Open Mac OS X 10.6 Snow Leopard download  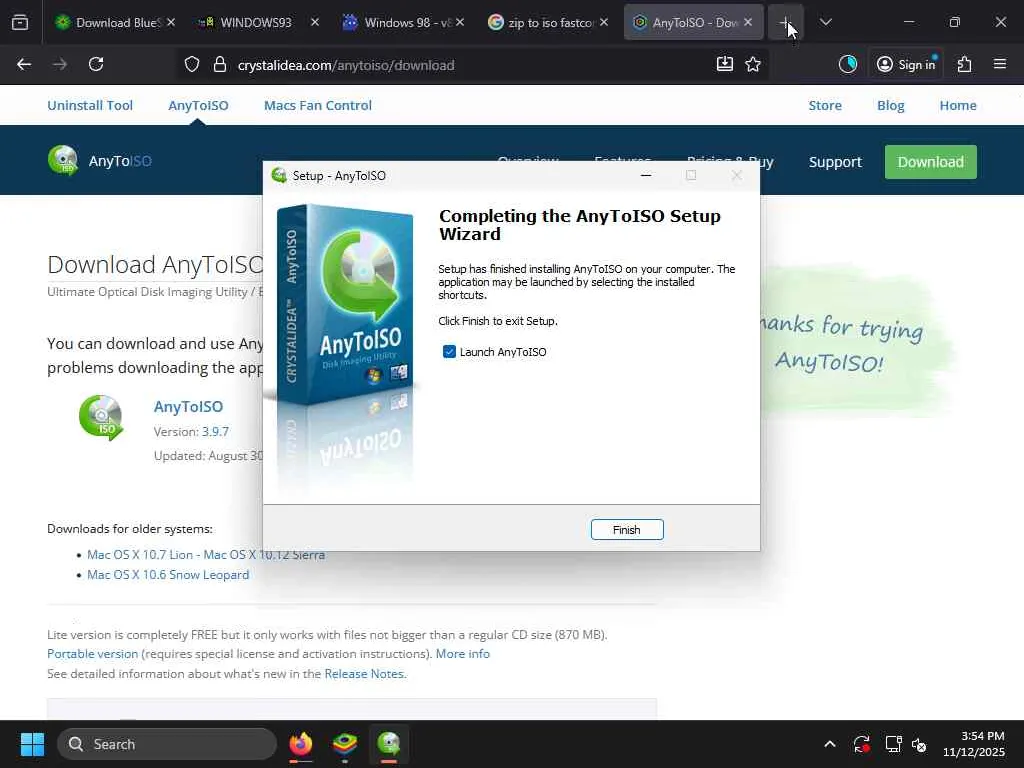(x=168, y=575)
